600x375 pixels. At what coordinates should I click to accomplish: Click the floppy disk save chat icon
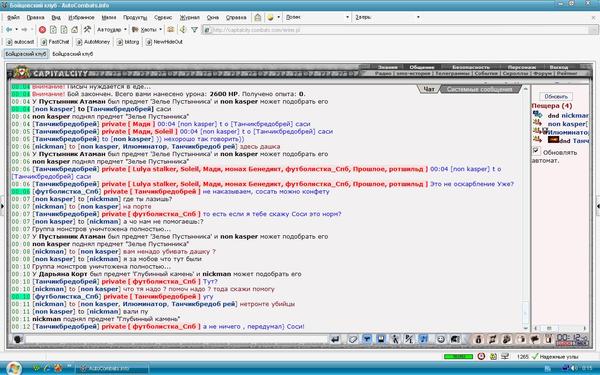pyautogui.click(x=381, y=339)
